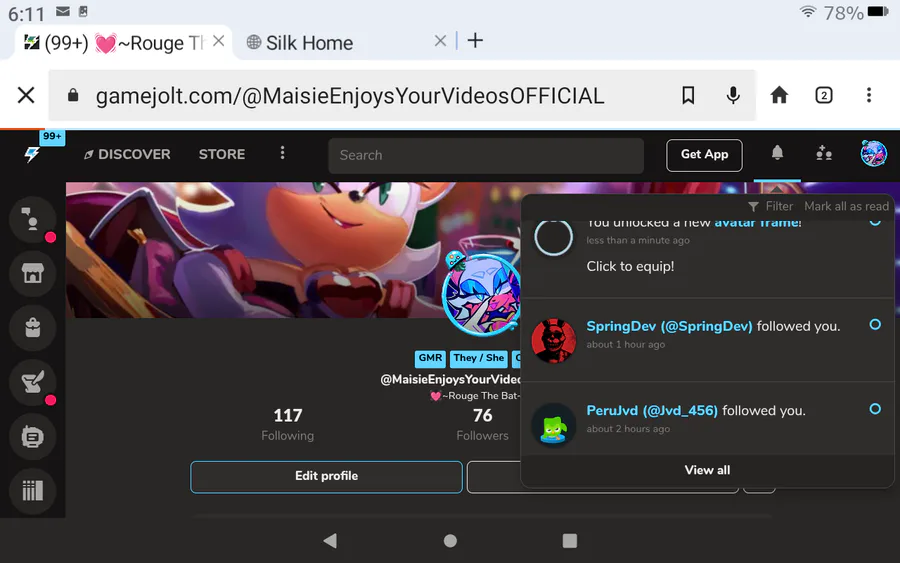
Task: Open the friends icon in navbar
Action: click(824, 153)
